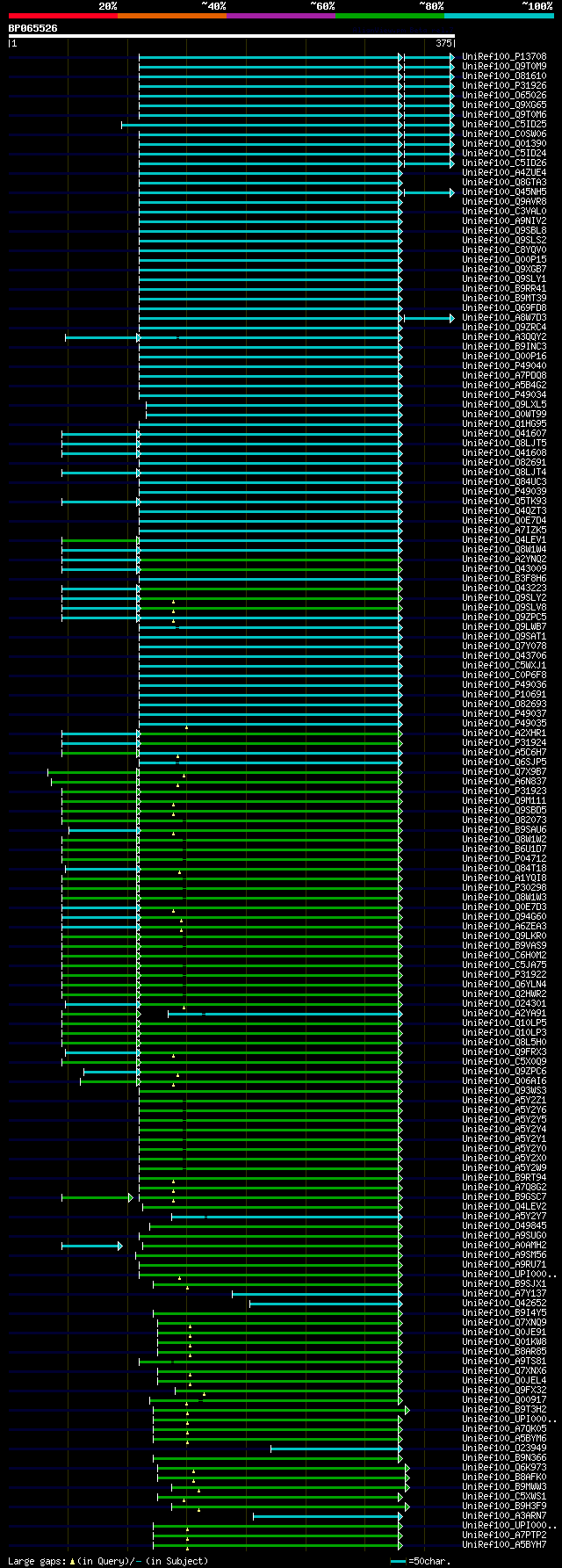The width and height of the screenshot is (562, 1568).
Task: Click the =50char. scale legend
Action: tap(421, 1561)
